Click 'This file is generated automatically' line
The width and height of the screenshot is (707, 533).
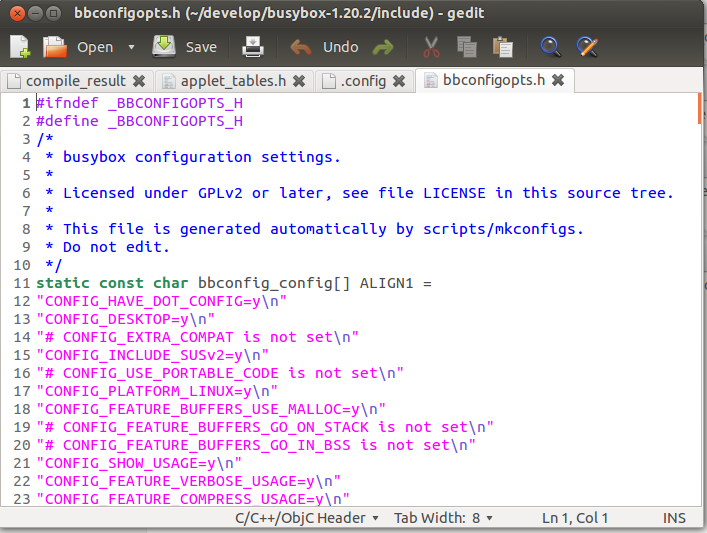[314, 229]
